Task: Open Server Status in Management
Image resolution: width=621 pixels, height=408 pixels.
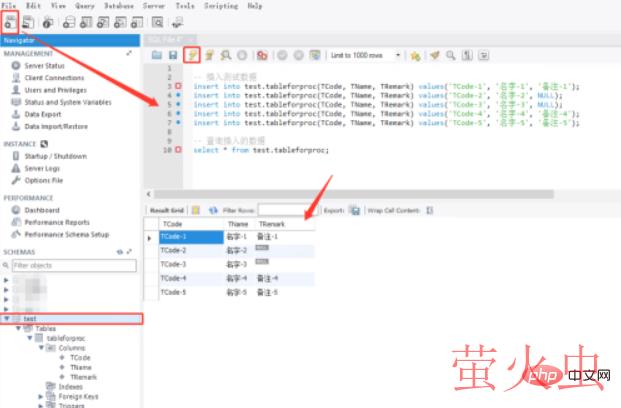Action: (x=47, y=66)
